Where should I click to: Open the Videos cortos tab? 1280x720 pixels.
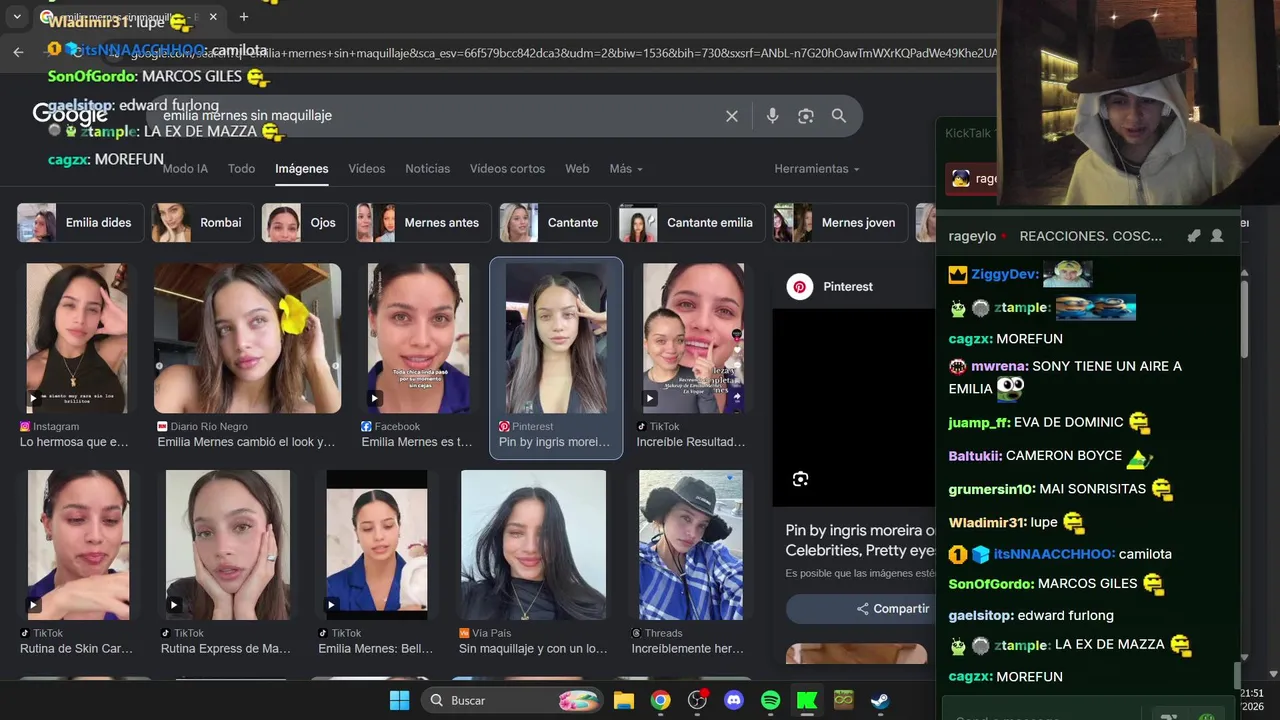coord(507,169)
